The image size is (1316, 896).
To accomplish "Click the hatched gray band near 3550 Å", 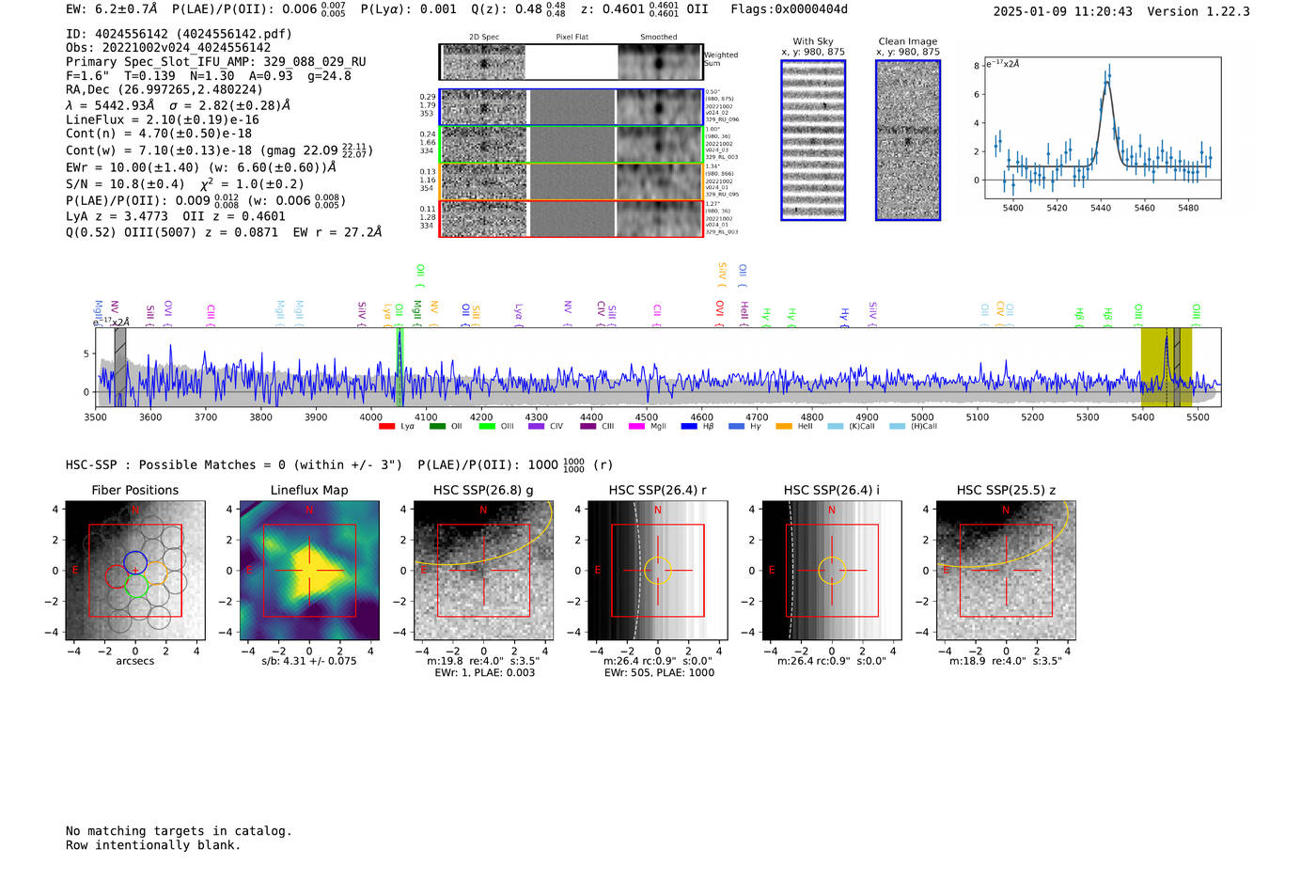I will (120, 368).
